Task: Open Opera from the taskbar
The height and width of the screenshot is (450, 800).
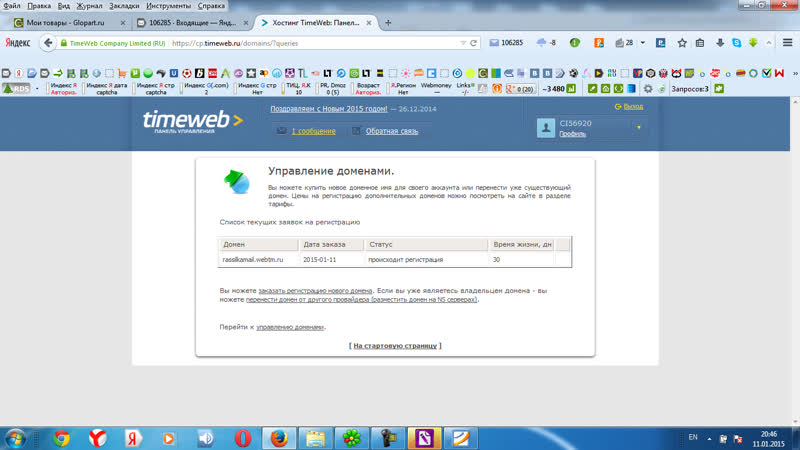Action: pyautogui.click(x=243, y=438)
